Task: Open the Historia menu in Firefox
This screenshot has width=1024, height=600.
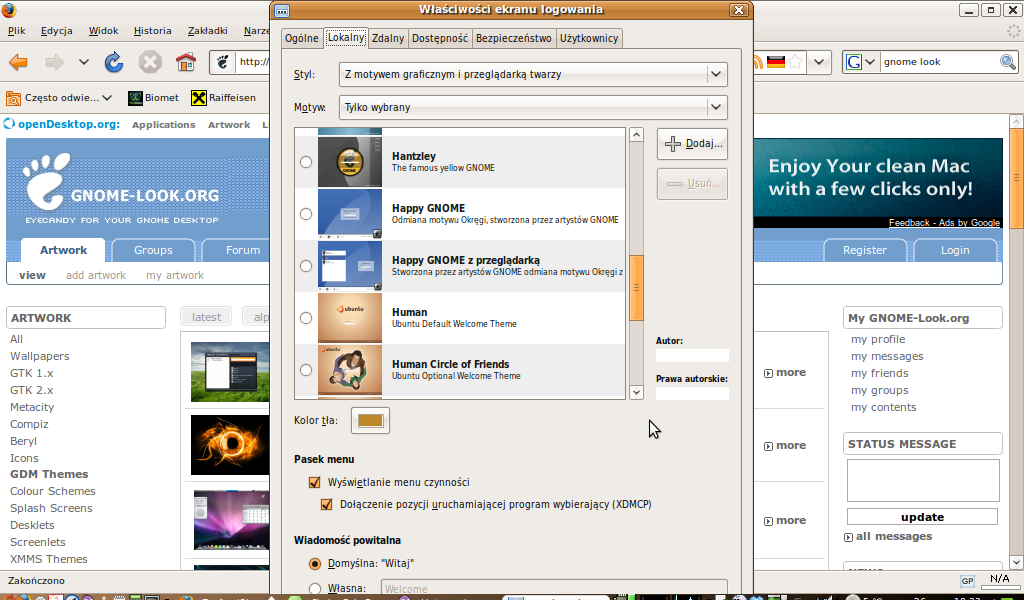Action: (x=152, y=31)
